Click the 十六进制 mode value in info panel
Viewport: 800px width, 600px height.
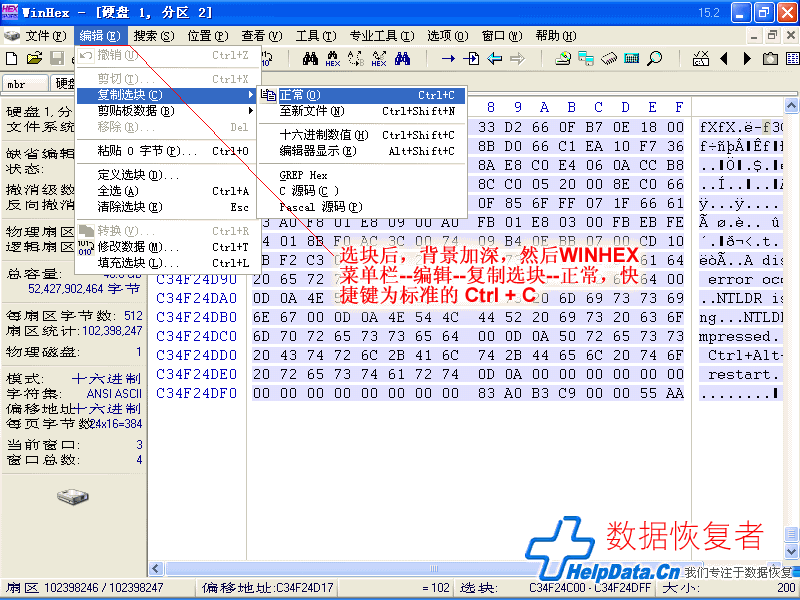[106, 379]
